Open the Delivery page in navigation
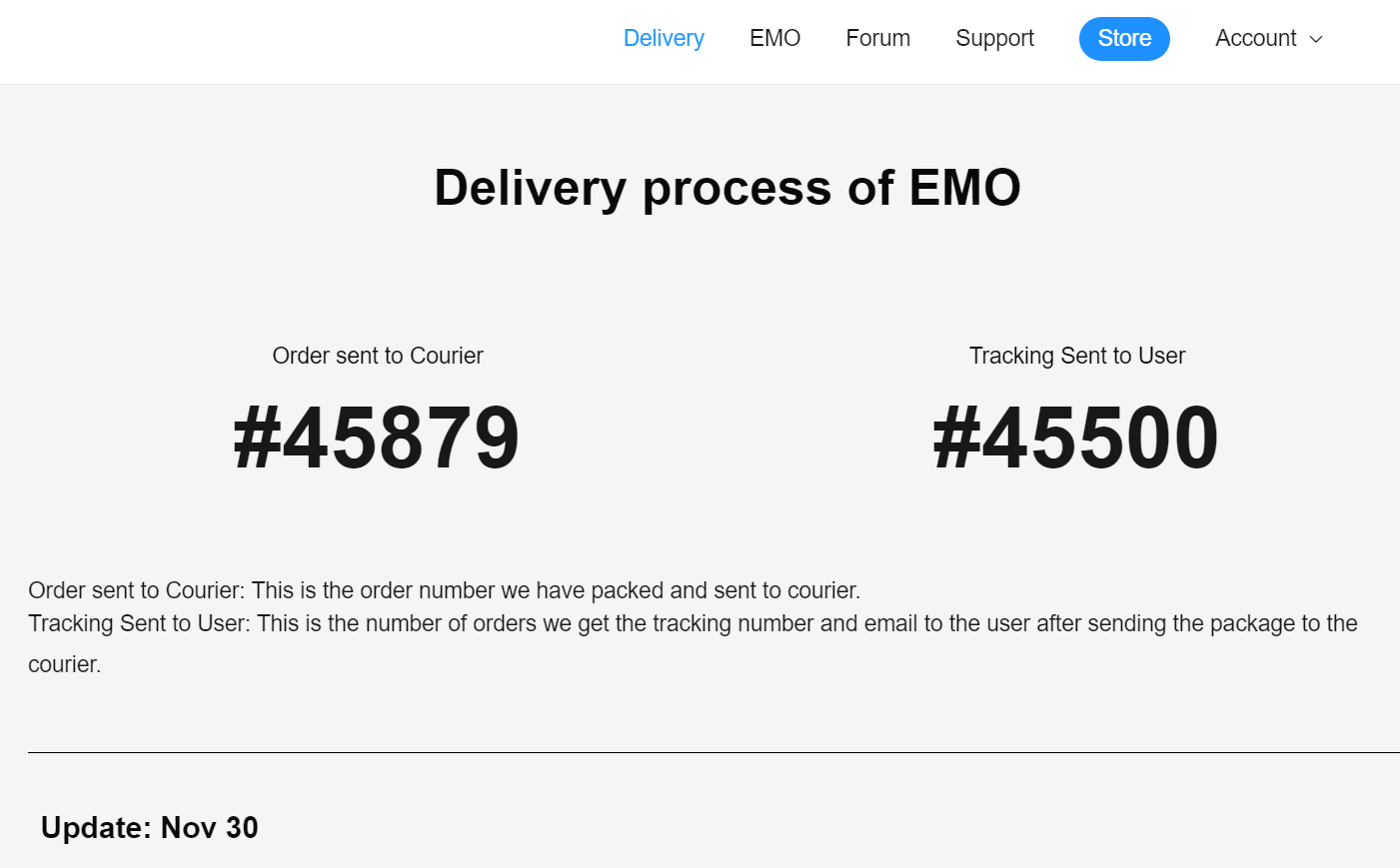1400x868 pixels. tap(664, 38)
